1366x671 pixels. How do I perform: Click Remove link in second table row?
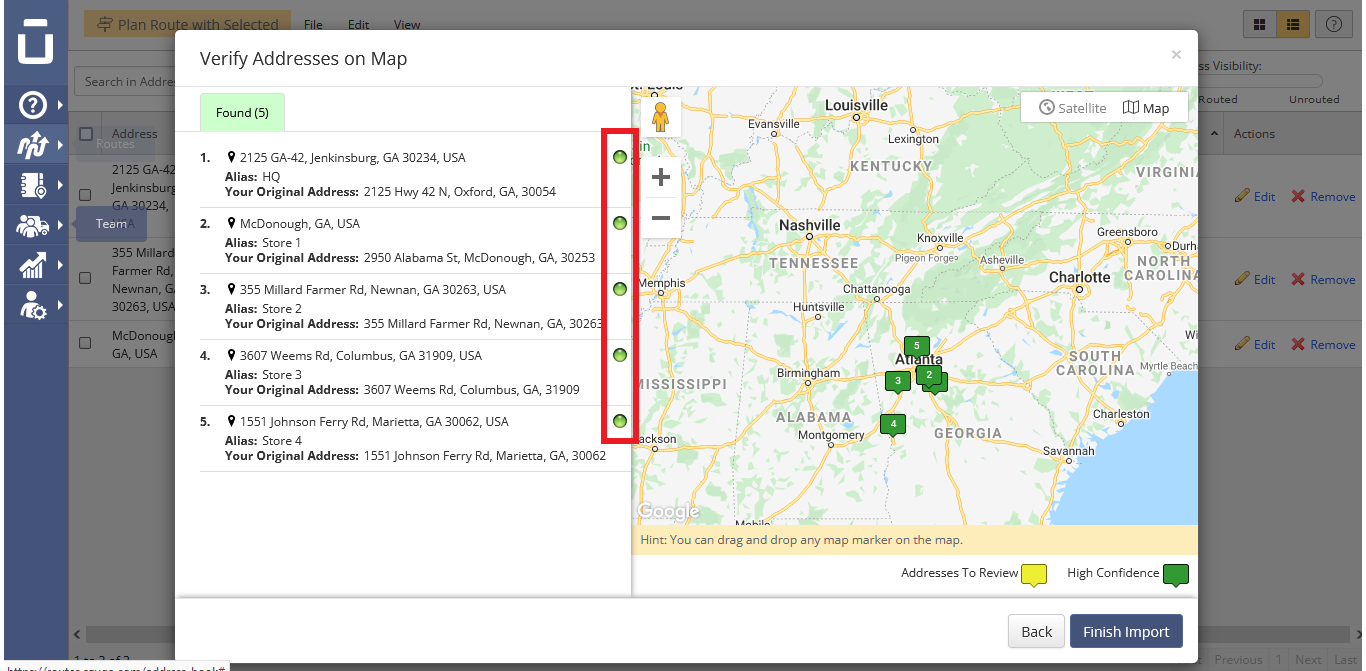1323,279
